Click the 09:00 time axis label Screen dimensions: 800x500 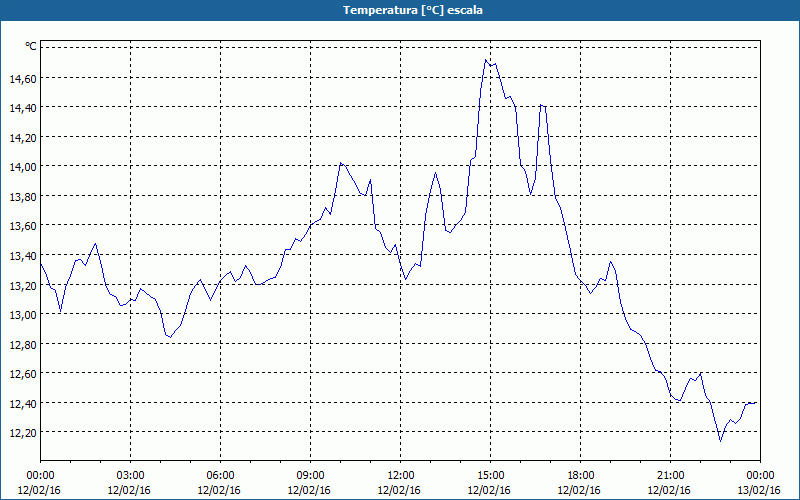pos(310,476)
